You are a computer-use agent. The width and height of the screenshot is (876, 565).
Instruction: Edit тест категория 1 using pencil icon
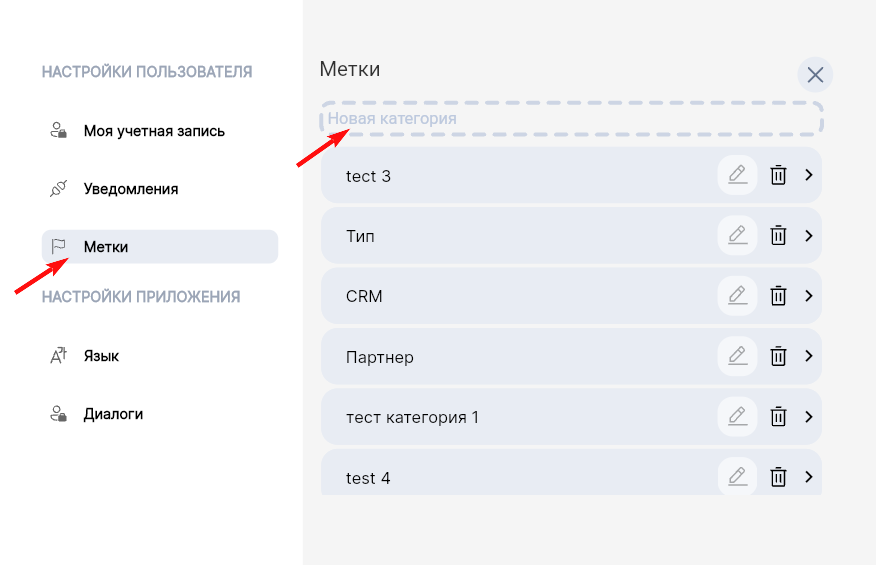[x=737, y=416]
